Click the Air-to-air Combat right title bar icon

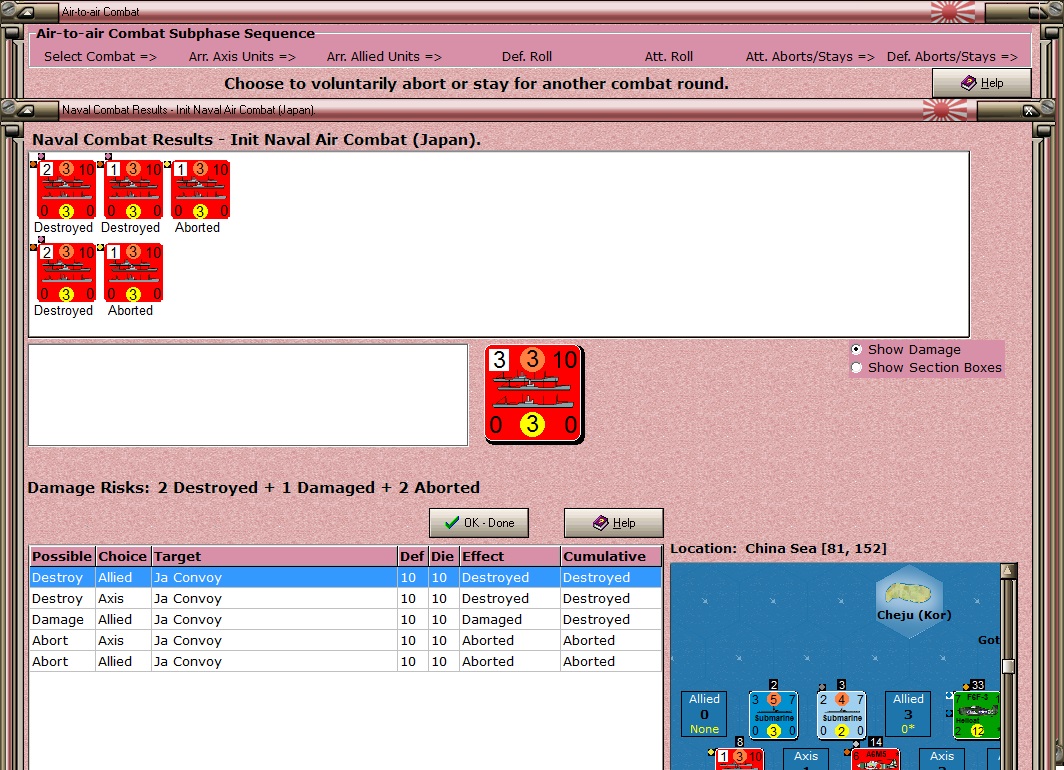click(x=1038, y=12)
